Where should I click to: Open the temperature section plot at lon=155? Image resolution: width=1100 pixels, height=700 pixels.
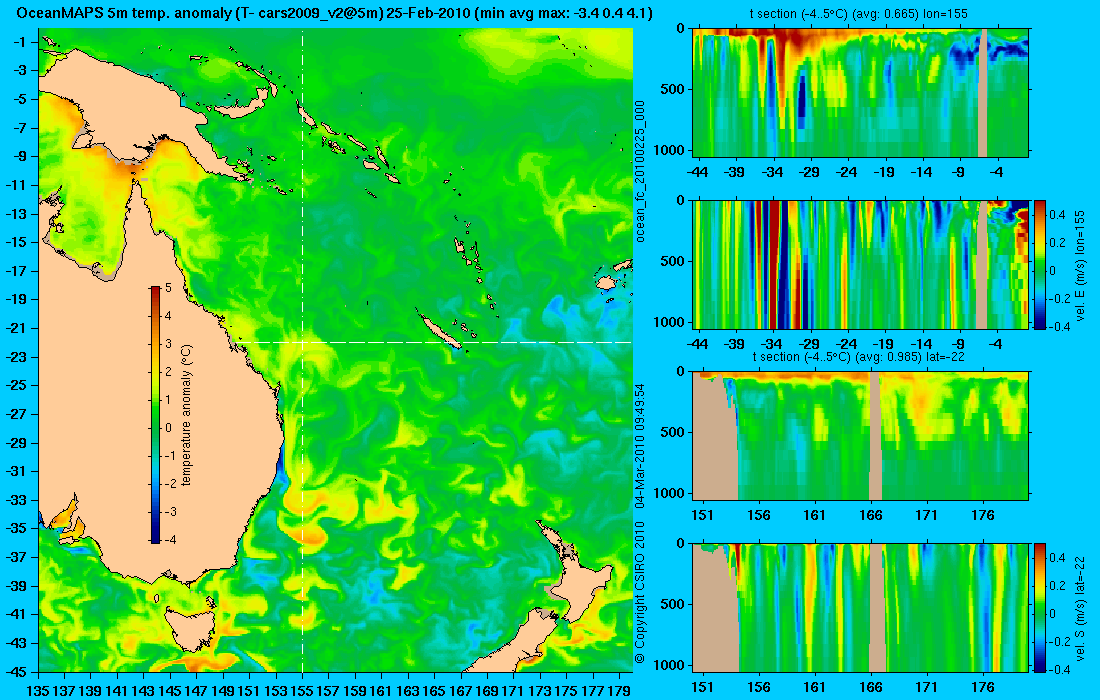(861, 93)
